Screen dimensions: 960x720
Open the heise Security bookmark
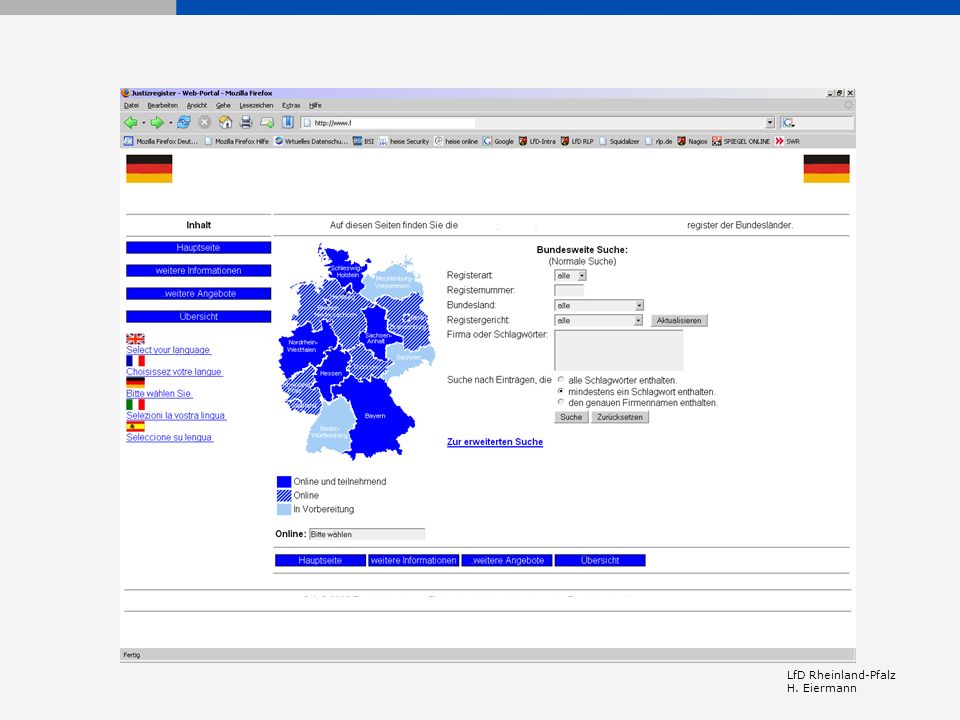coord(404,141)
